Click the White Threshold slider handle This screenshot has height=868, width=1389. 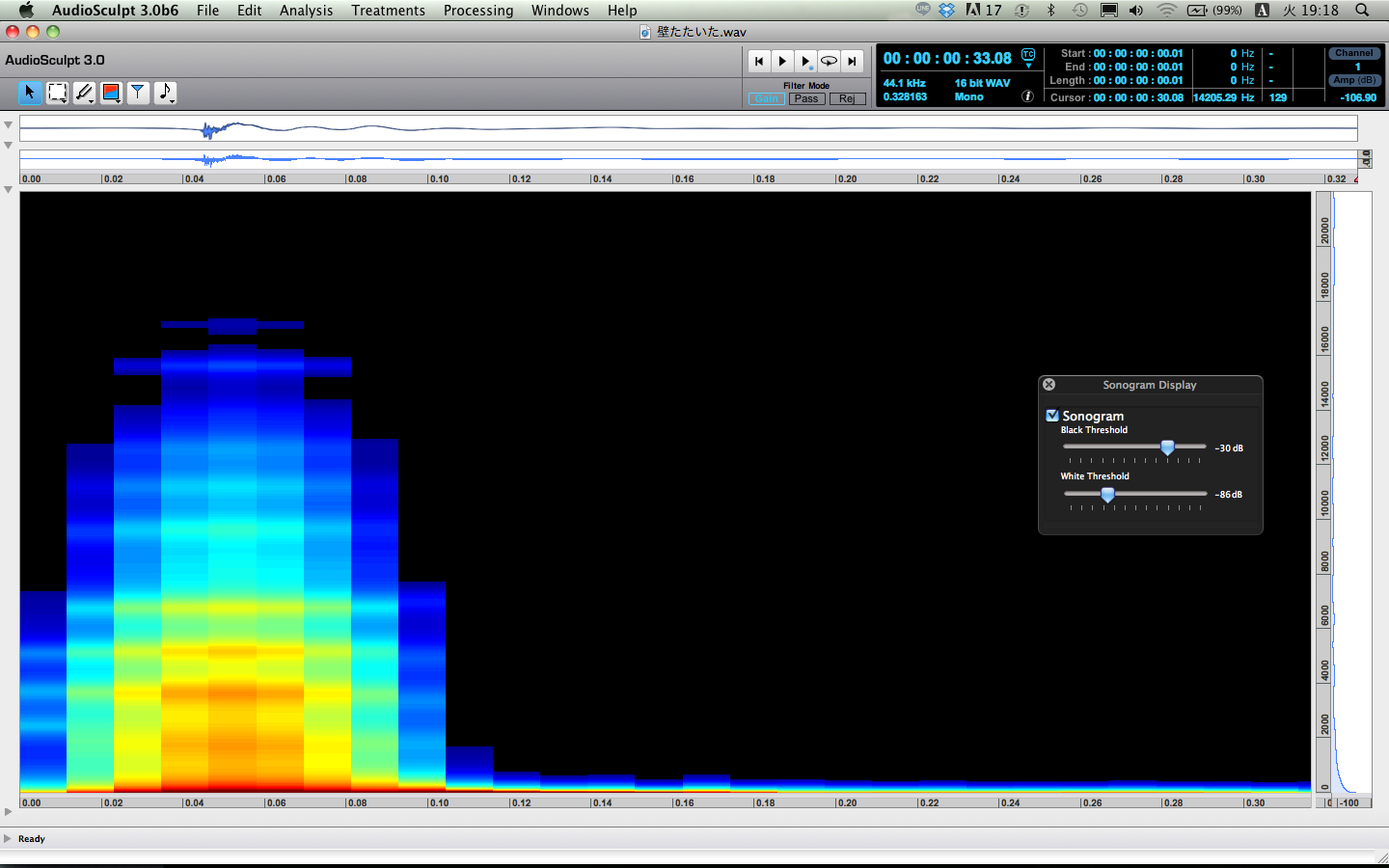coord(1107,494)
